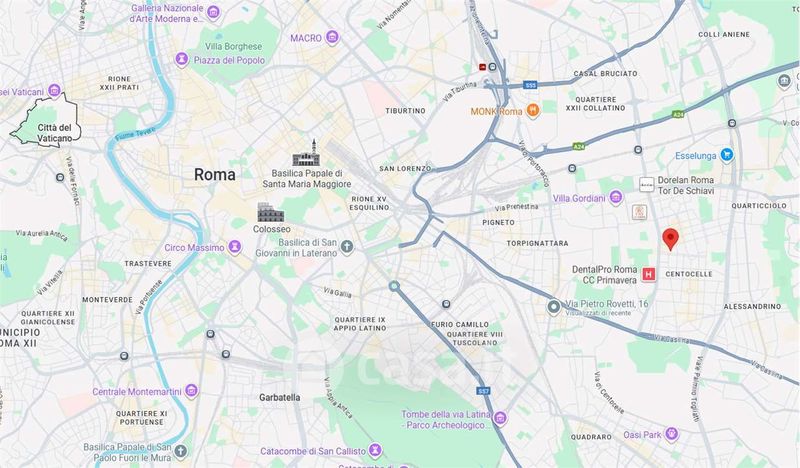Select the Via Pietro Rovetti, 16 recent pin
Image resolution: width=800 pixels, height=468 pixels.
point(554,307)
